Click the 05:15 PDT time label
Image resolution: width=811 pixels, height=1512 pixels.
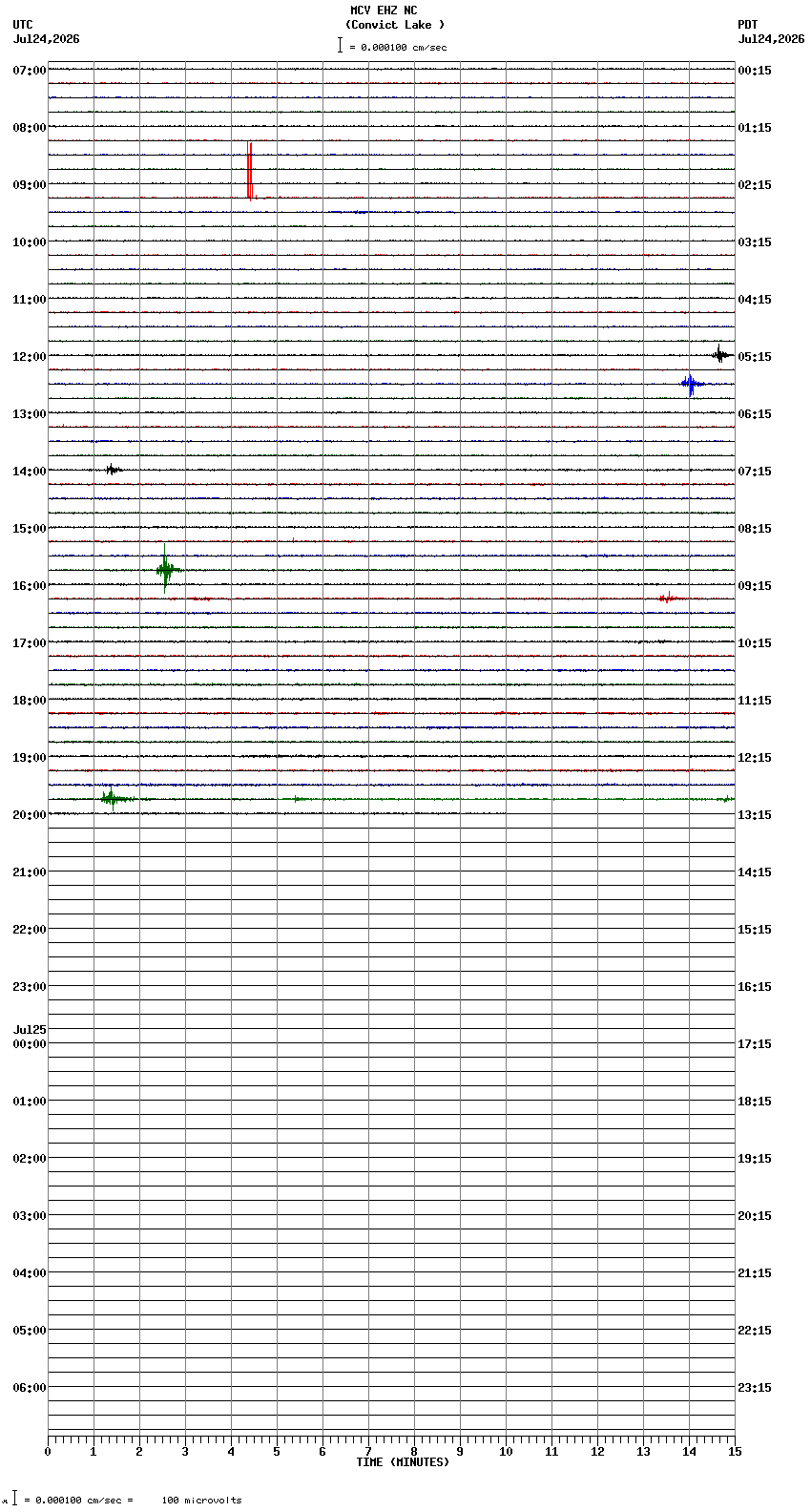click(x=755, y=357)
